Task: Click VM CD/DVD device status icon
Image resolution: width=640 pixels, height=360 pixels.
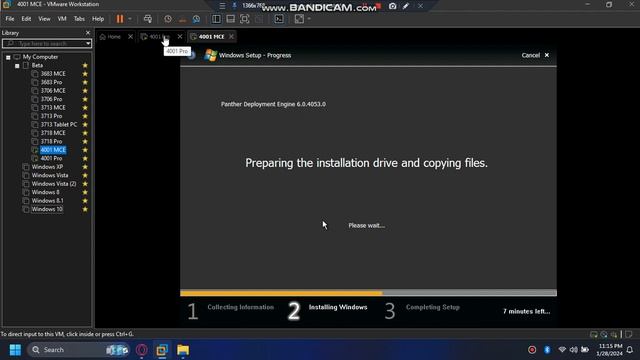Action: [604, 334]
